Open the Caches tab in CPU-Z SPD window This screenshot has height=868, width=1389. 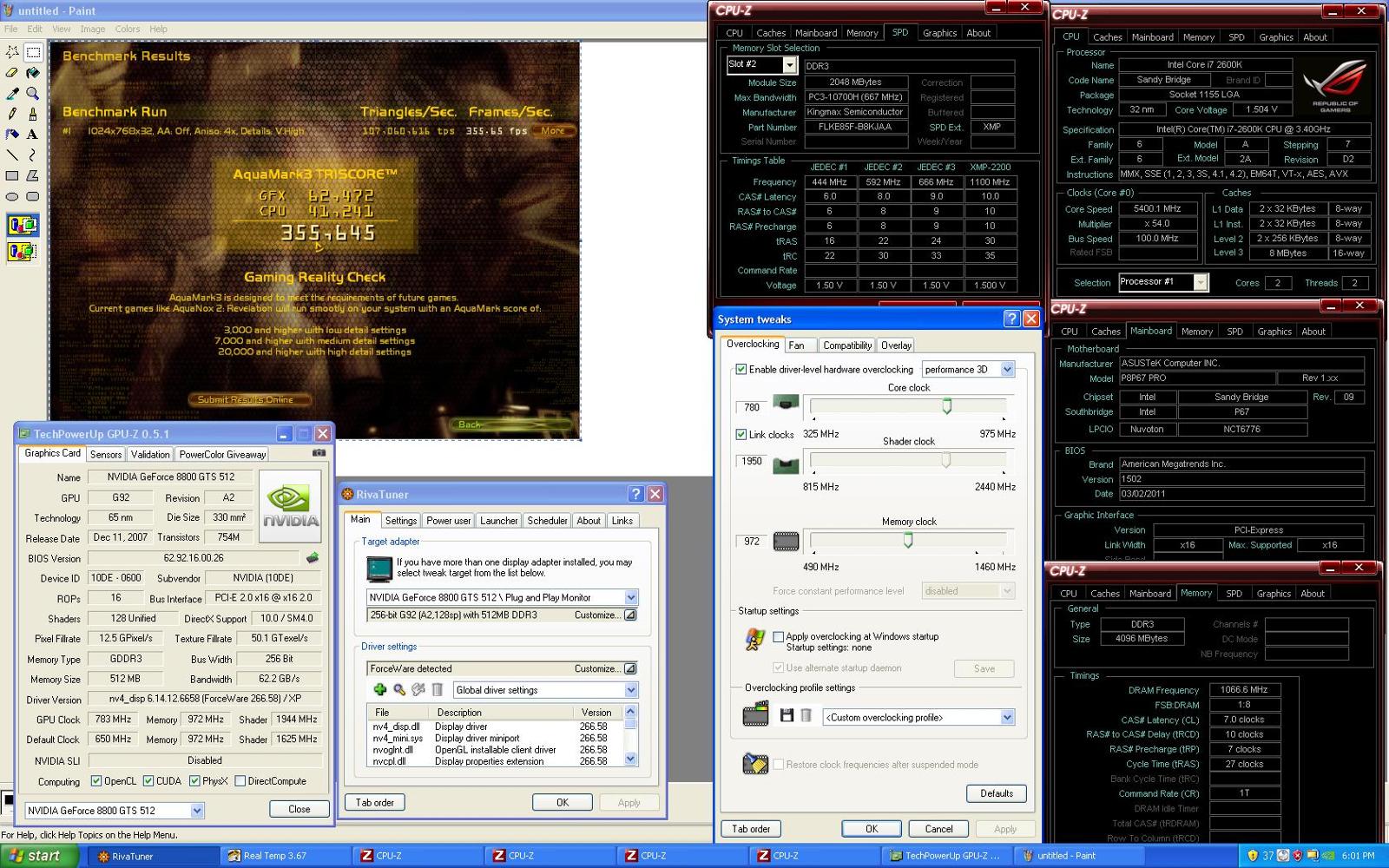click(771, 33)
